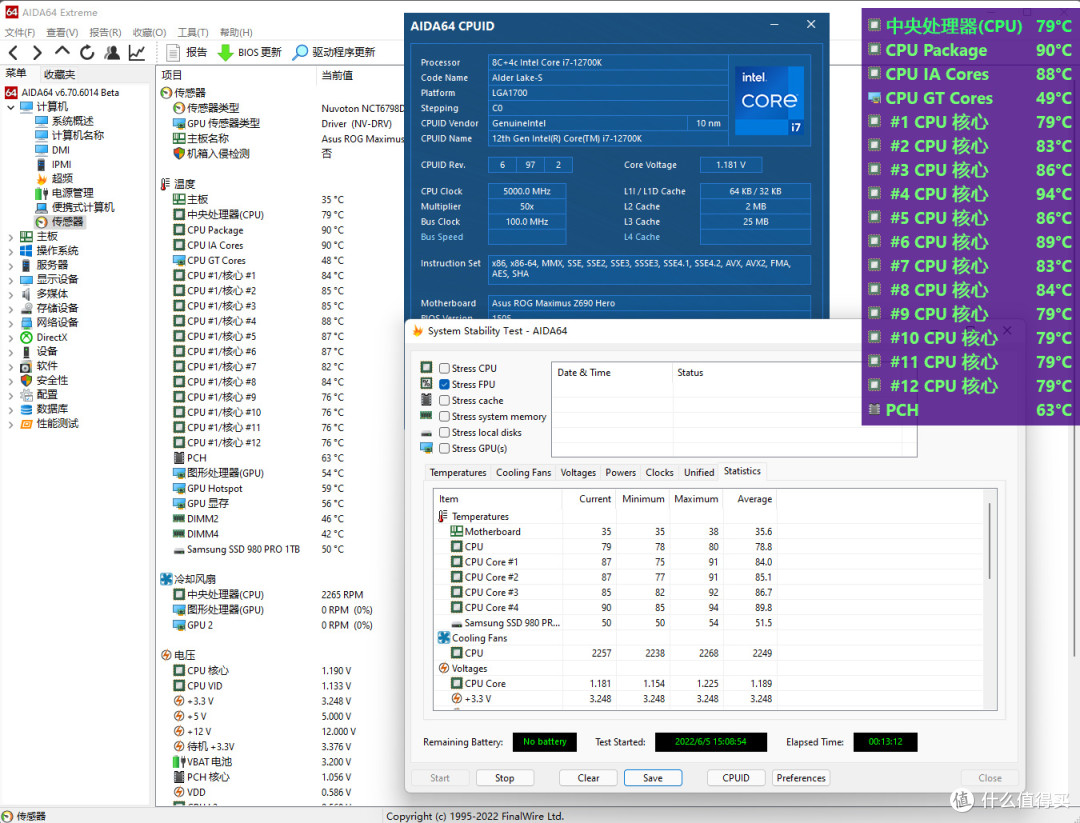Expand the 多媒体 tree node
Image resolution: width=1080 pixels, height=823 pixels.
coord(10,294)
